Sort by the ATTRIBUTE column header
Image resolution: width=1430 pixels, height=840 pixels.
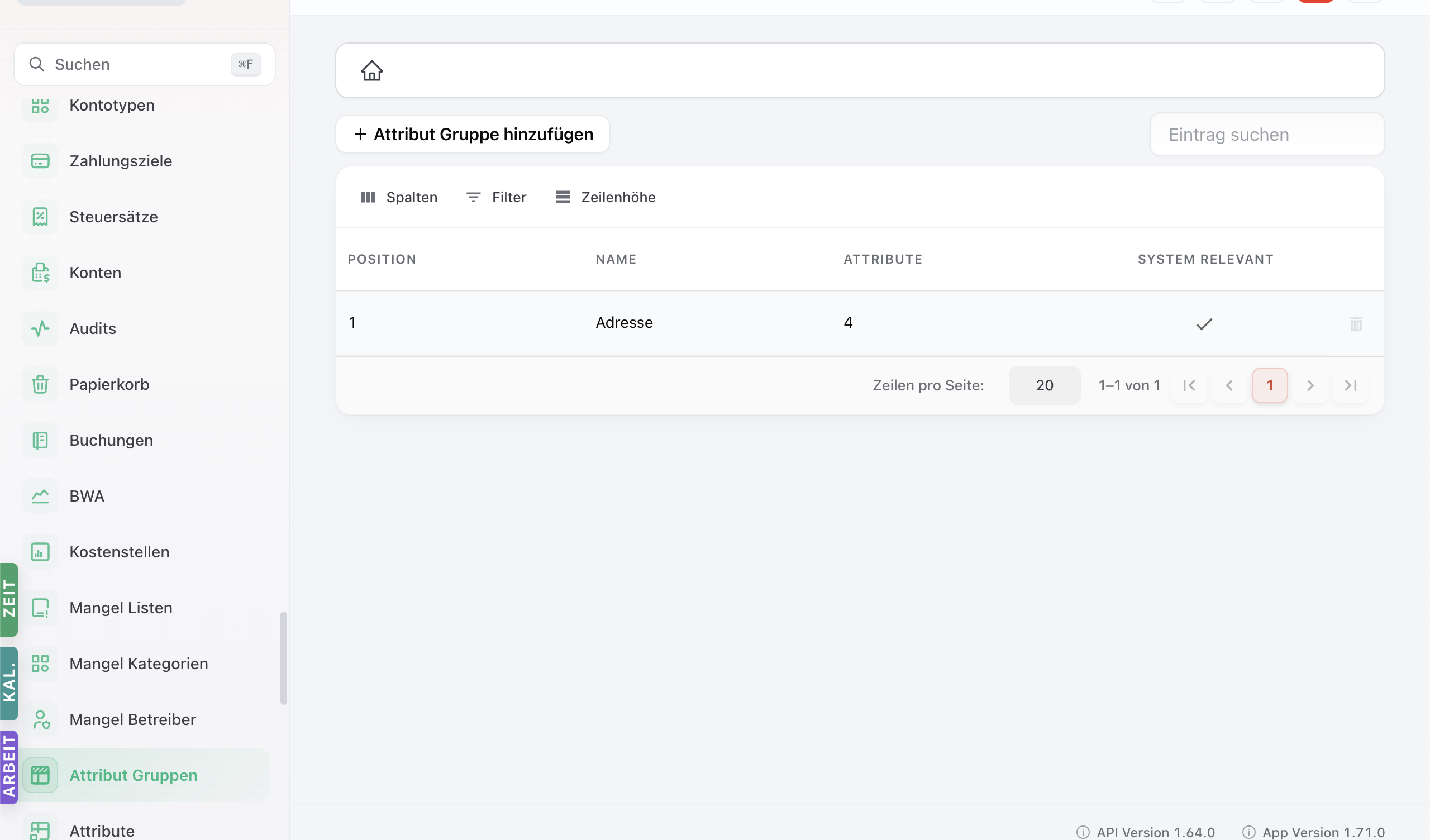(883, 259)
